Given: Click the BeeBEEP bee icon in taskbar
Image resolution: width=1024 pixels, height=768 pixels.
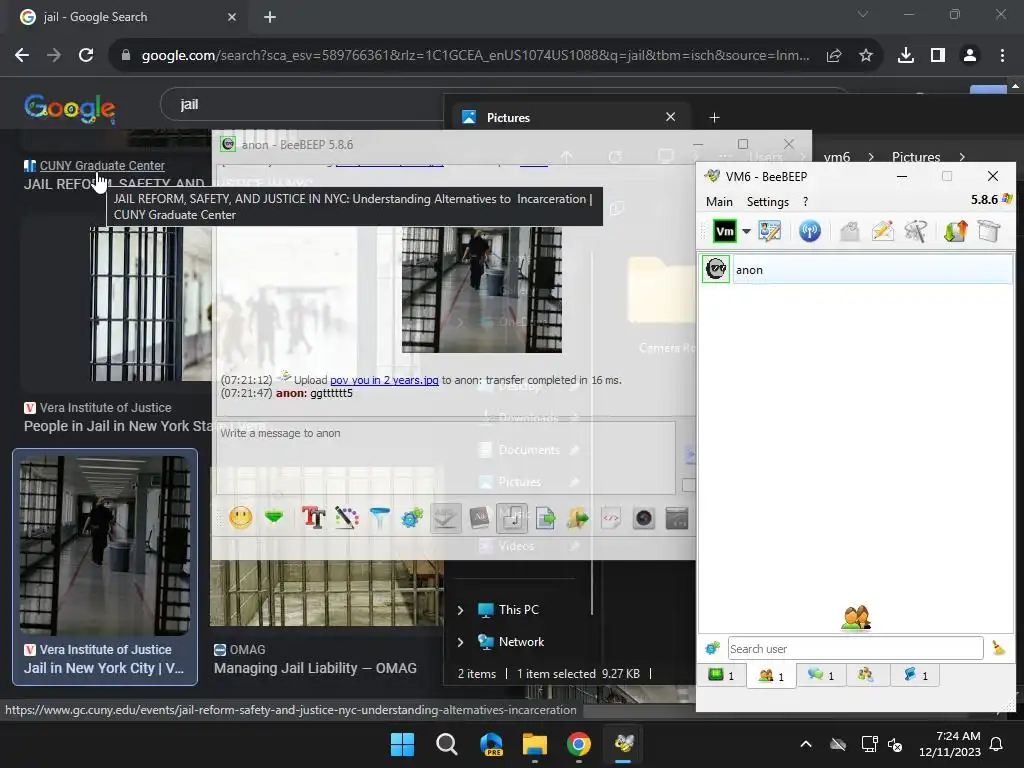Looking at the screenshot, I should point(624,744).
